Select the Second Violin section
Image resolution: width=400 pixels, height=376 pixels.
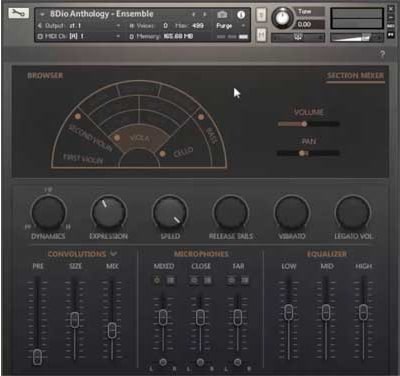(89, 138)
